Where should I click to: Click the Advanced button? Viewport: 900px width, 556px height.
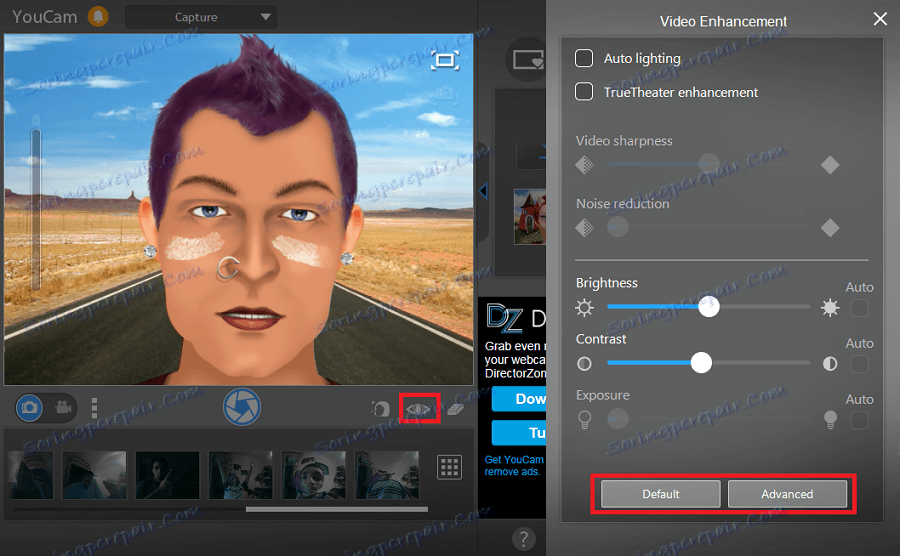click(787, 494)
